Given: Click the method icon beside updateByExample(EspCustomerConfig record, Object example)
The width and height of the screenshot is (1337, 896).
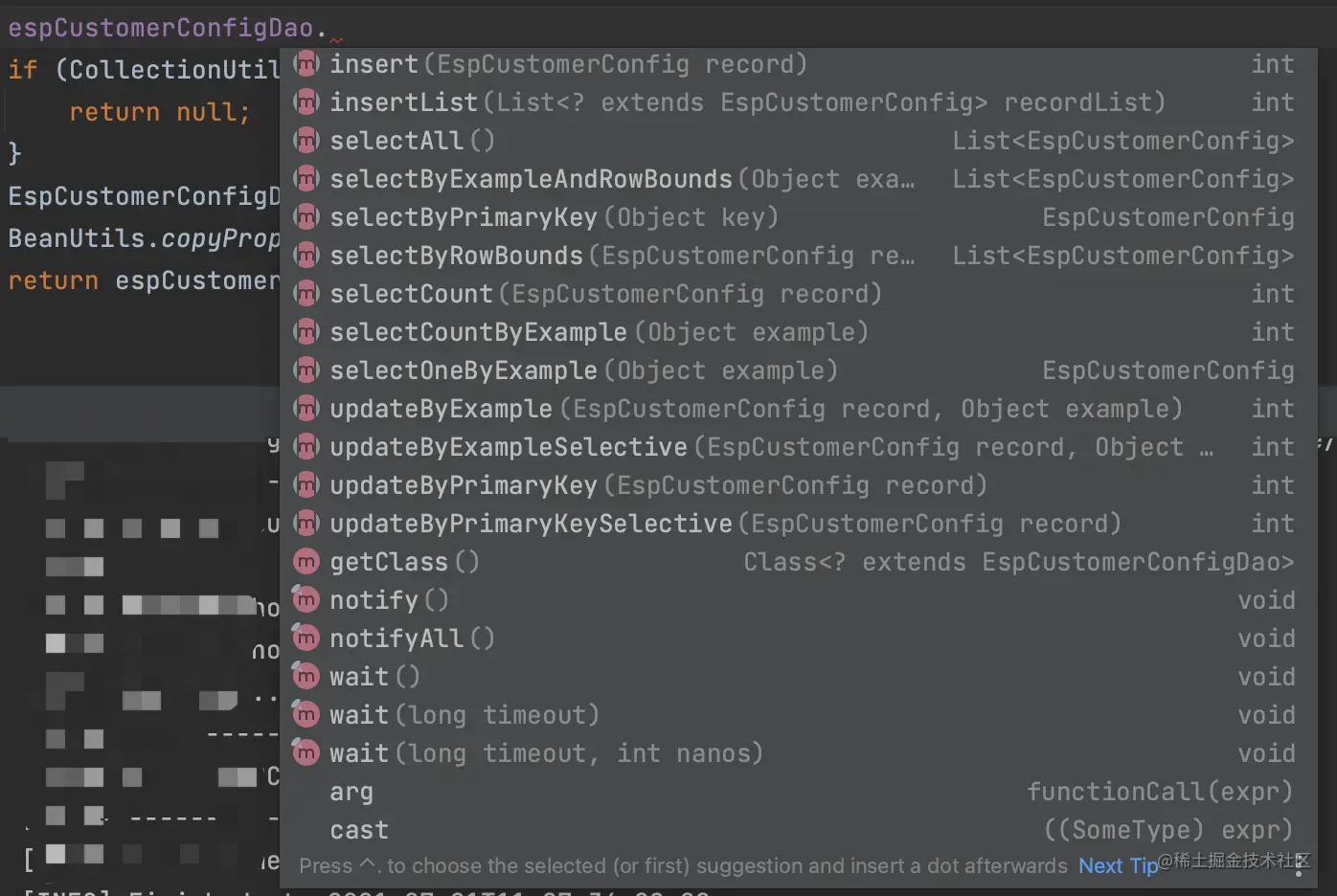Looking at the screenshot, I should tap(306, 409).
